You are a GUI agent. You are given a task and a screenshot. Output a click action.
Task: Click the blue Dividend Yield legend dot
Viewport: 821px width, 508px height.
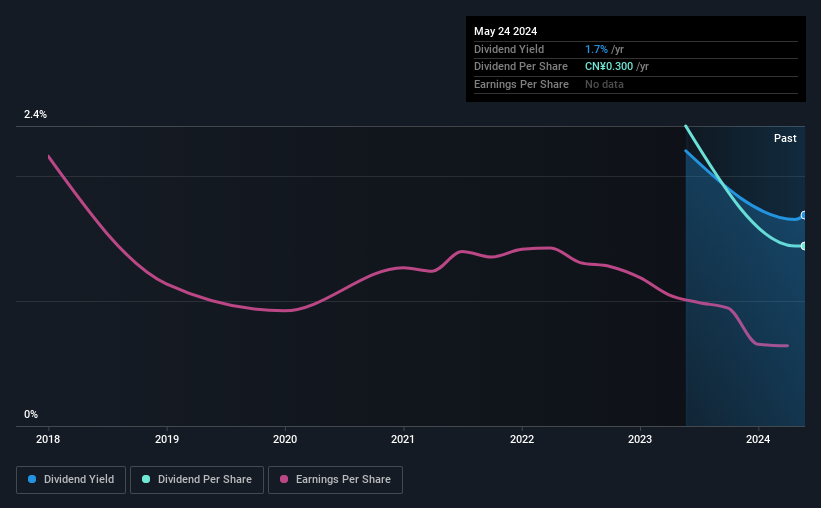pos(32,479)
